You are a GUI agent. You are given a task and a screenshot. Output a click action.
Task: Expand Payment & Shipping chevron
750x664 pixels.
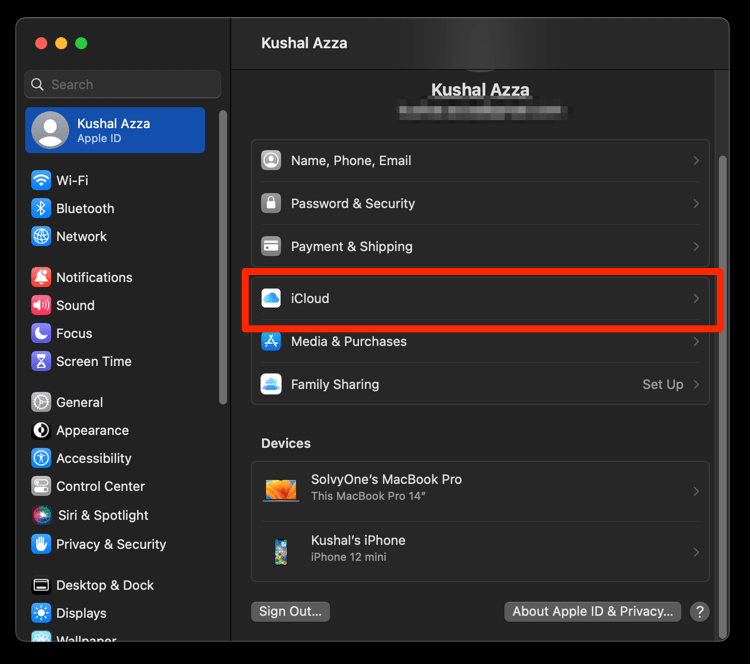click(696, 247)
